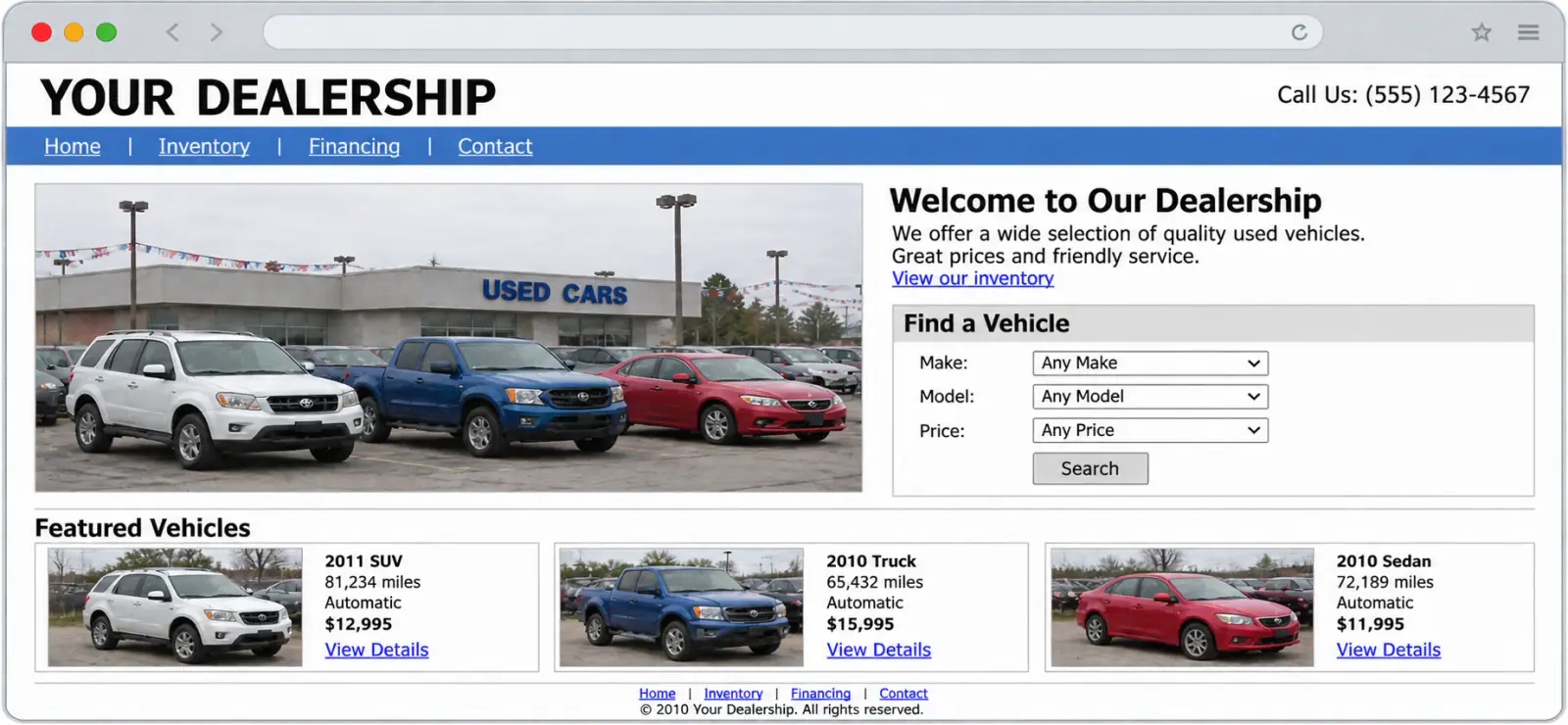Go back with the browser back arrow

coord(172,32)
